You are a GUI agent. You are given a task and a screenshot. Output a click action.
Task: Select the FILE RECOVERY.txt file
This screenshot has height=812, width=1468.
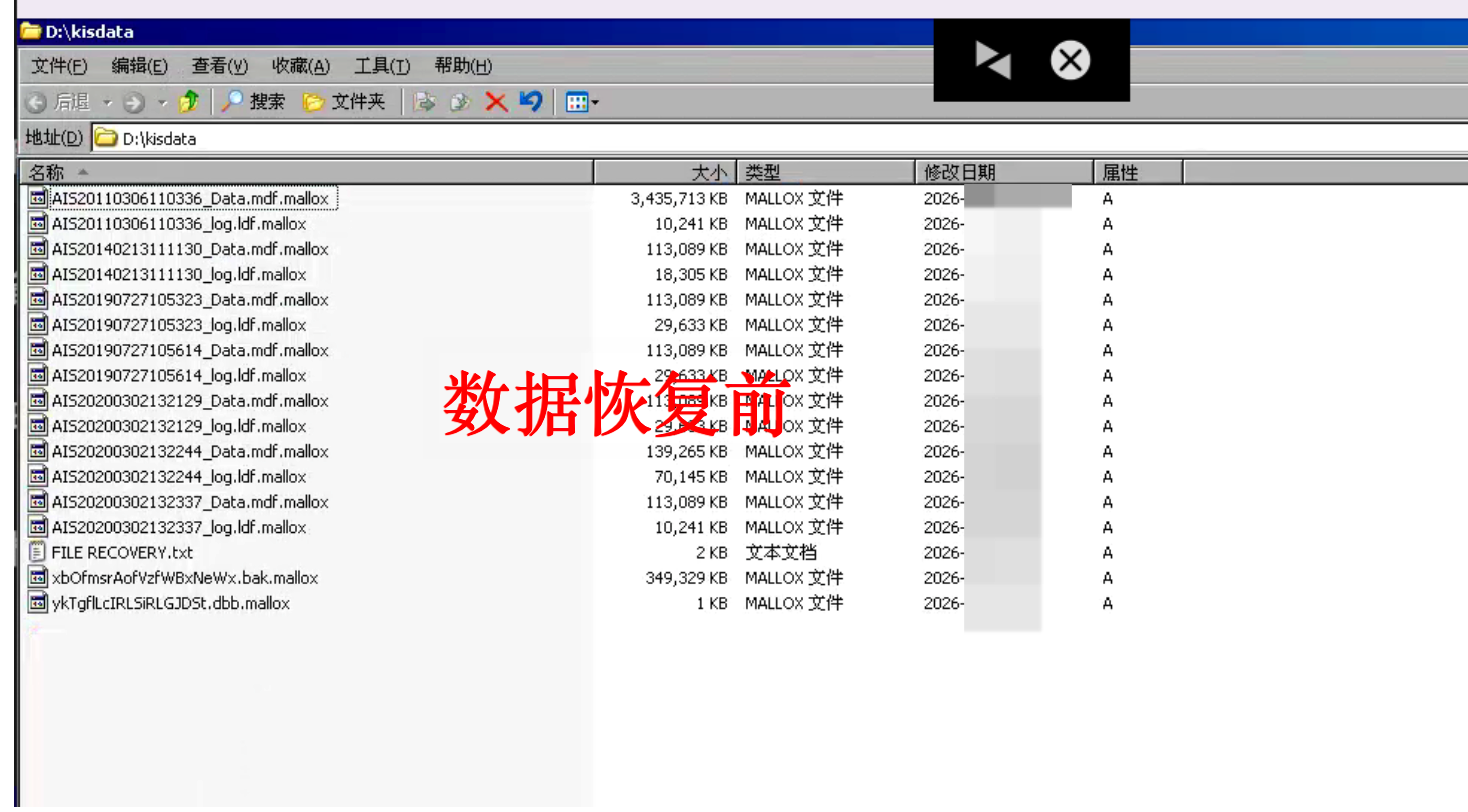[x=122, y=552]
